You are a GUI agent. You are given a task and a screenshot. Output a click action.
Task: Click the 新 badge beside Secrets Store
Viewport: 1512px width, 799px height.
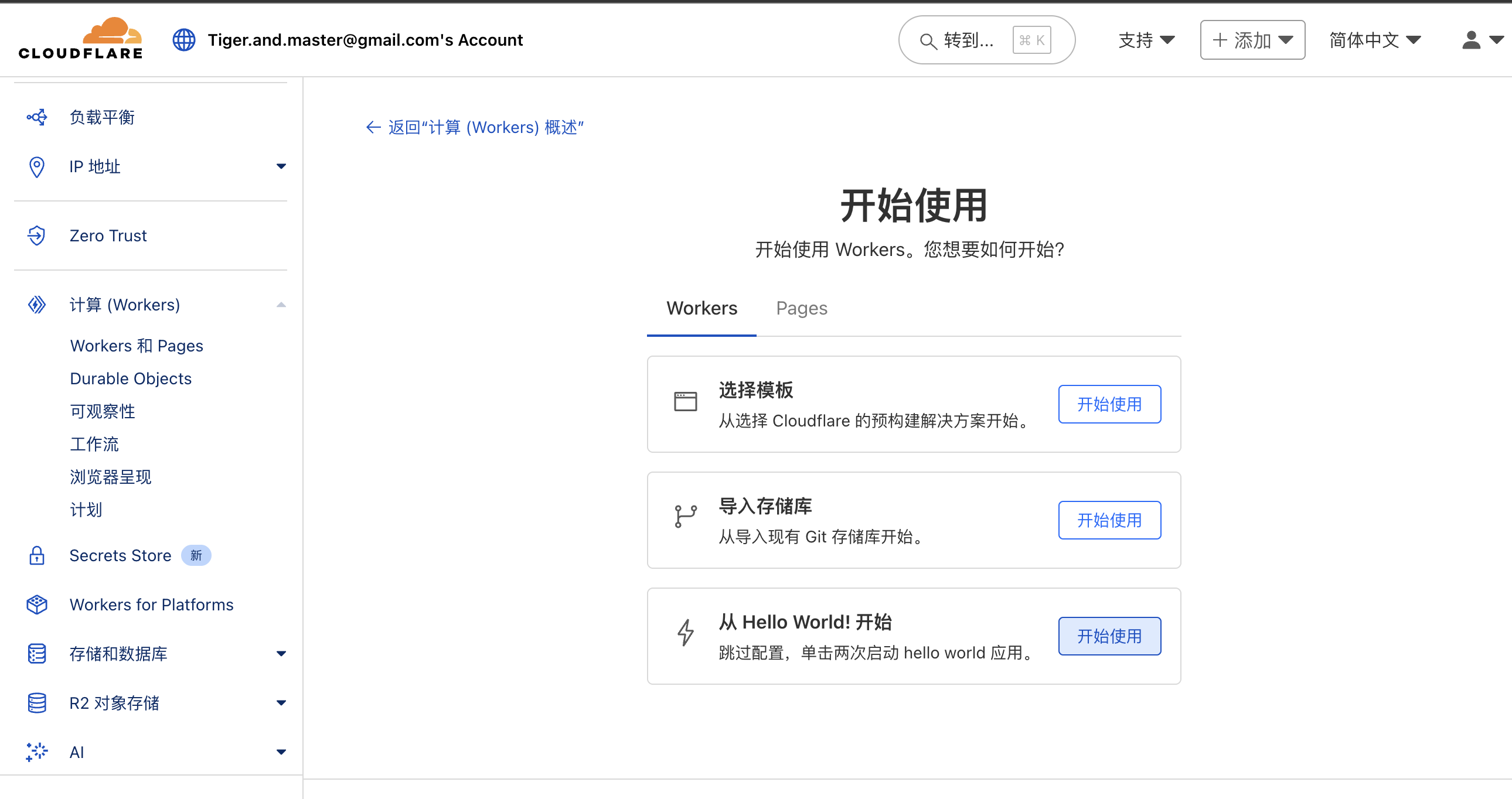[196, 555]
